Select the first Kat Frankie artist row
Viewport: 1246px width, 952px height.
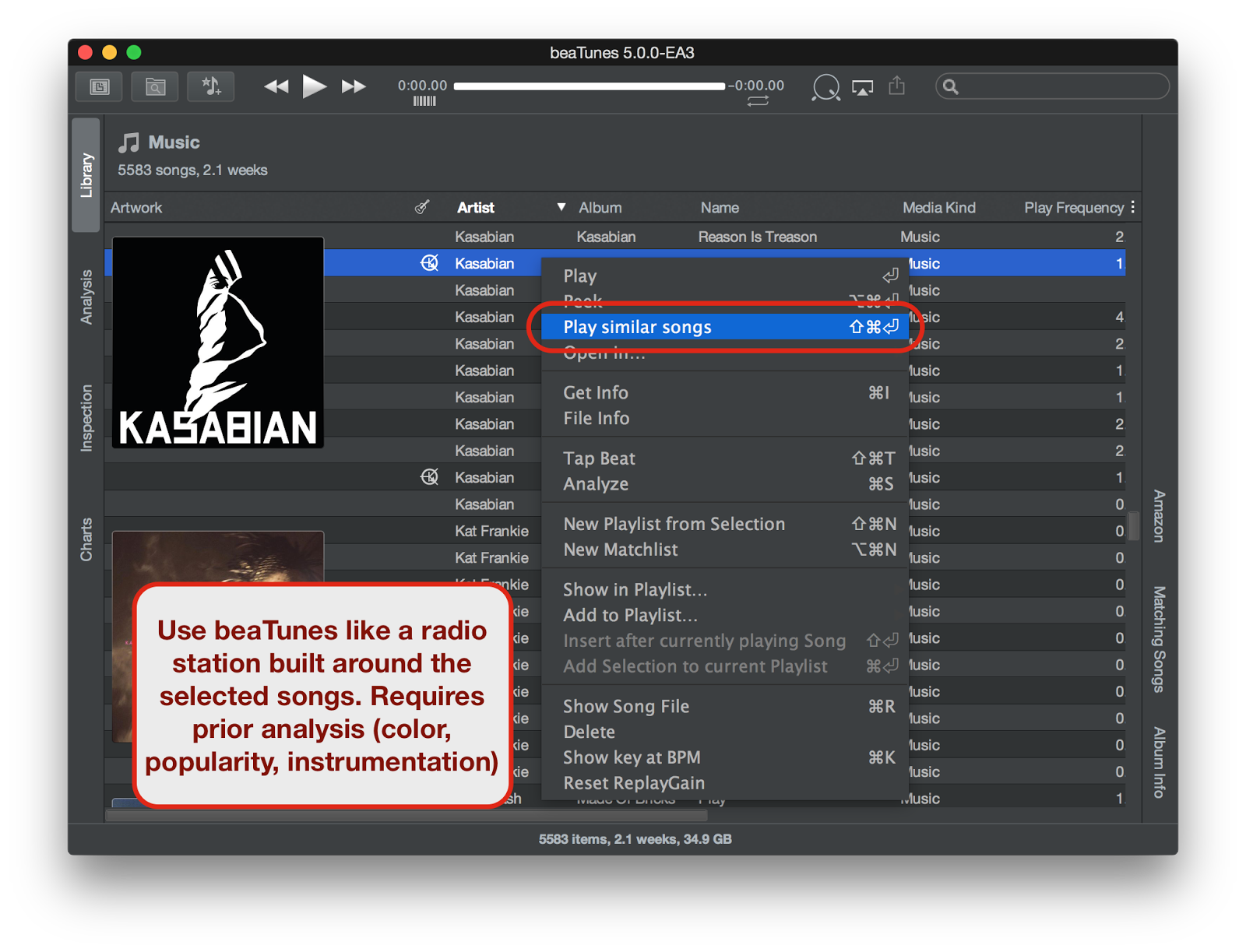tap(491, 531)
